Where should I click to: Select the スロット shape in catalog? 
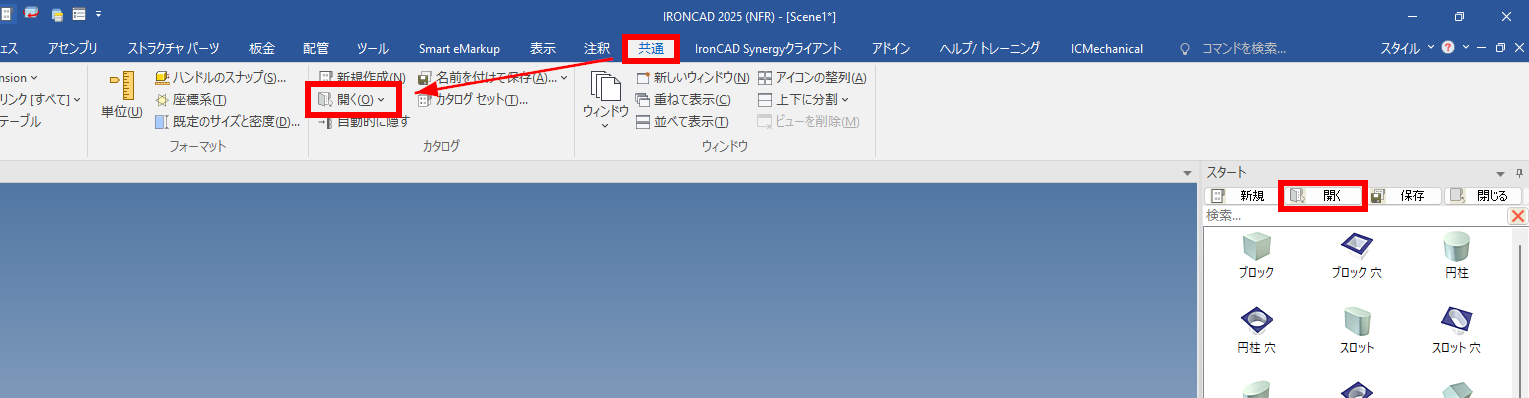pos(1356,331)
